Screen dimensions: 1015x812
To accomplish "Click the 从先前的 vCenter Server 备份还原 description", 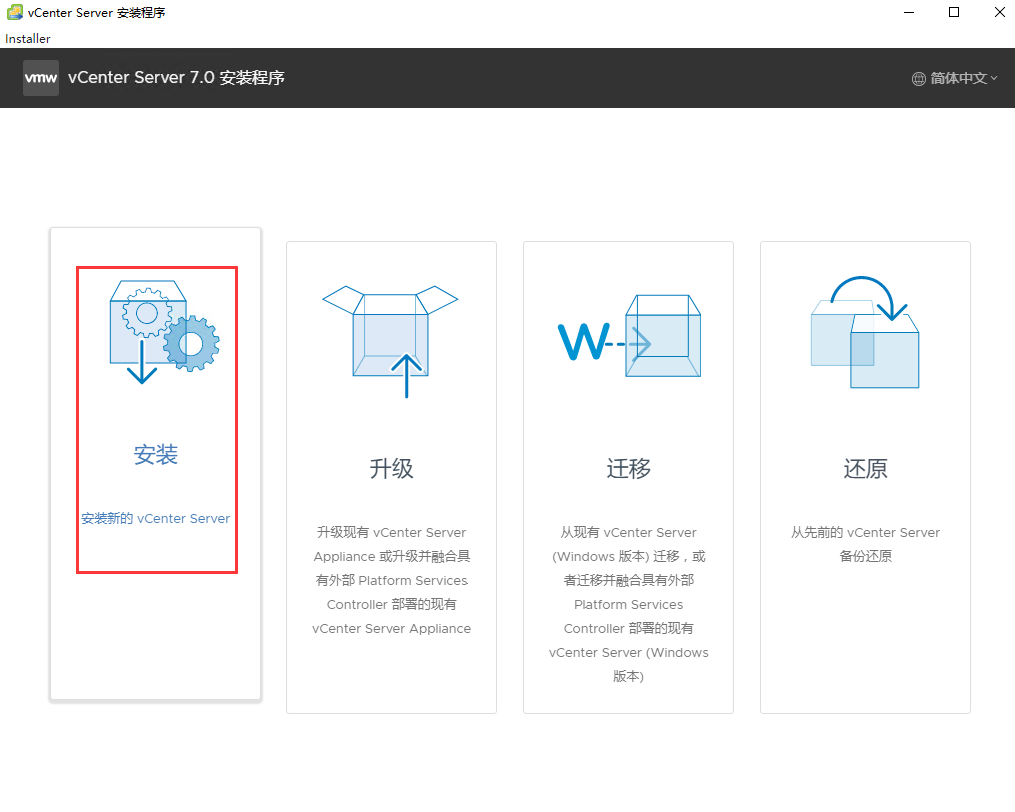I will point(865,544).
